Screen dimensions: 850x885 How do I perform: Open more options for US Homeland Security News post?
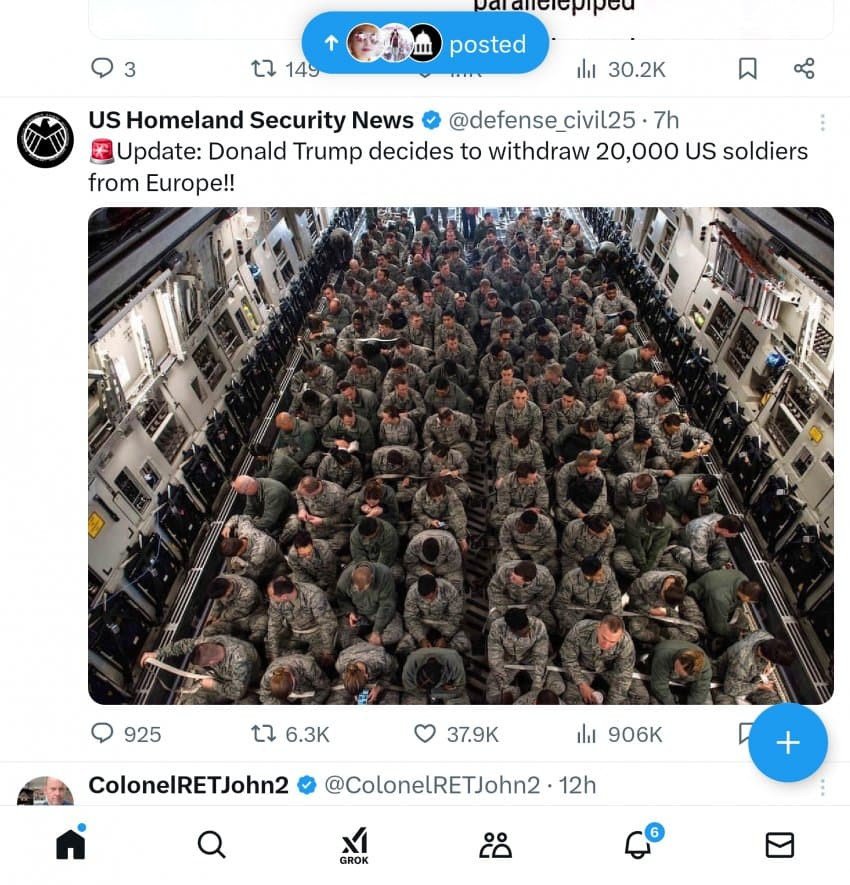822,122
